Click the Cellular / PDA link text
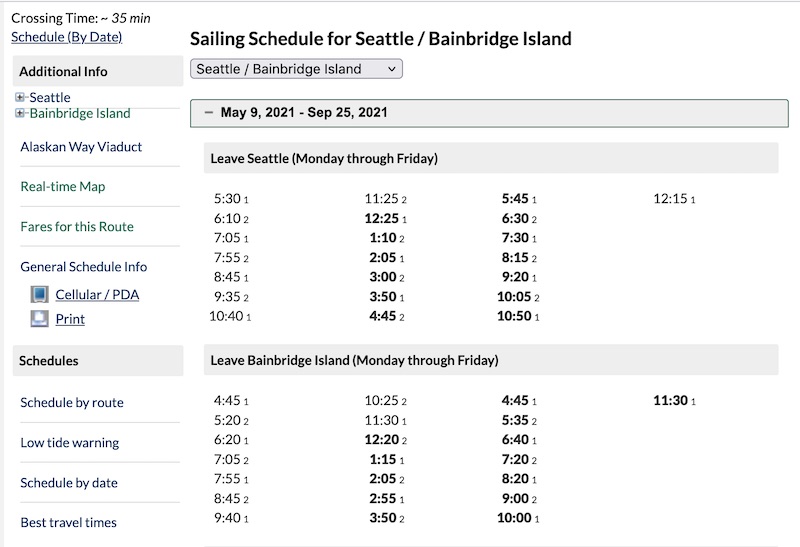Image resolution: width=800 pixels, height=547 pixels. pos(99,295)
